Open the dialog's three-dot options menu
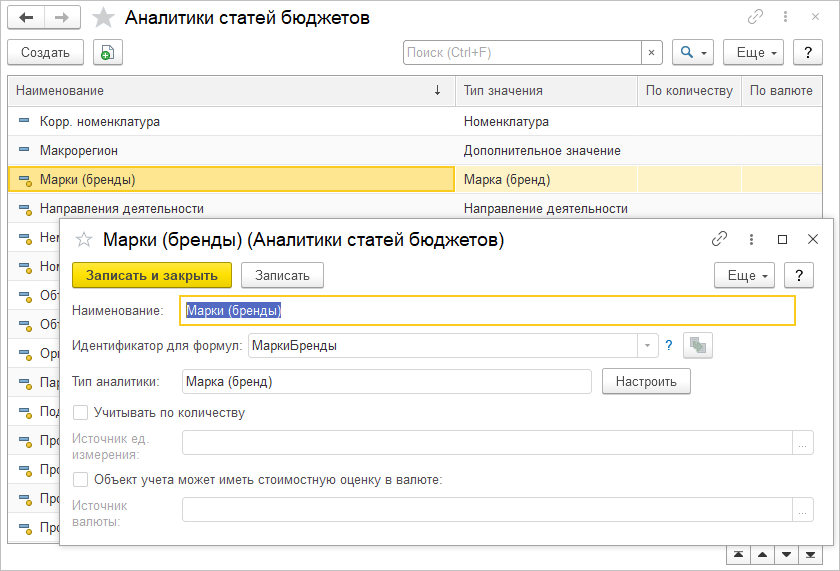 pyautogui.click(x=751, y=239)
